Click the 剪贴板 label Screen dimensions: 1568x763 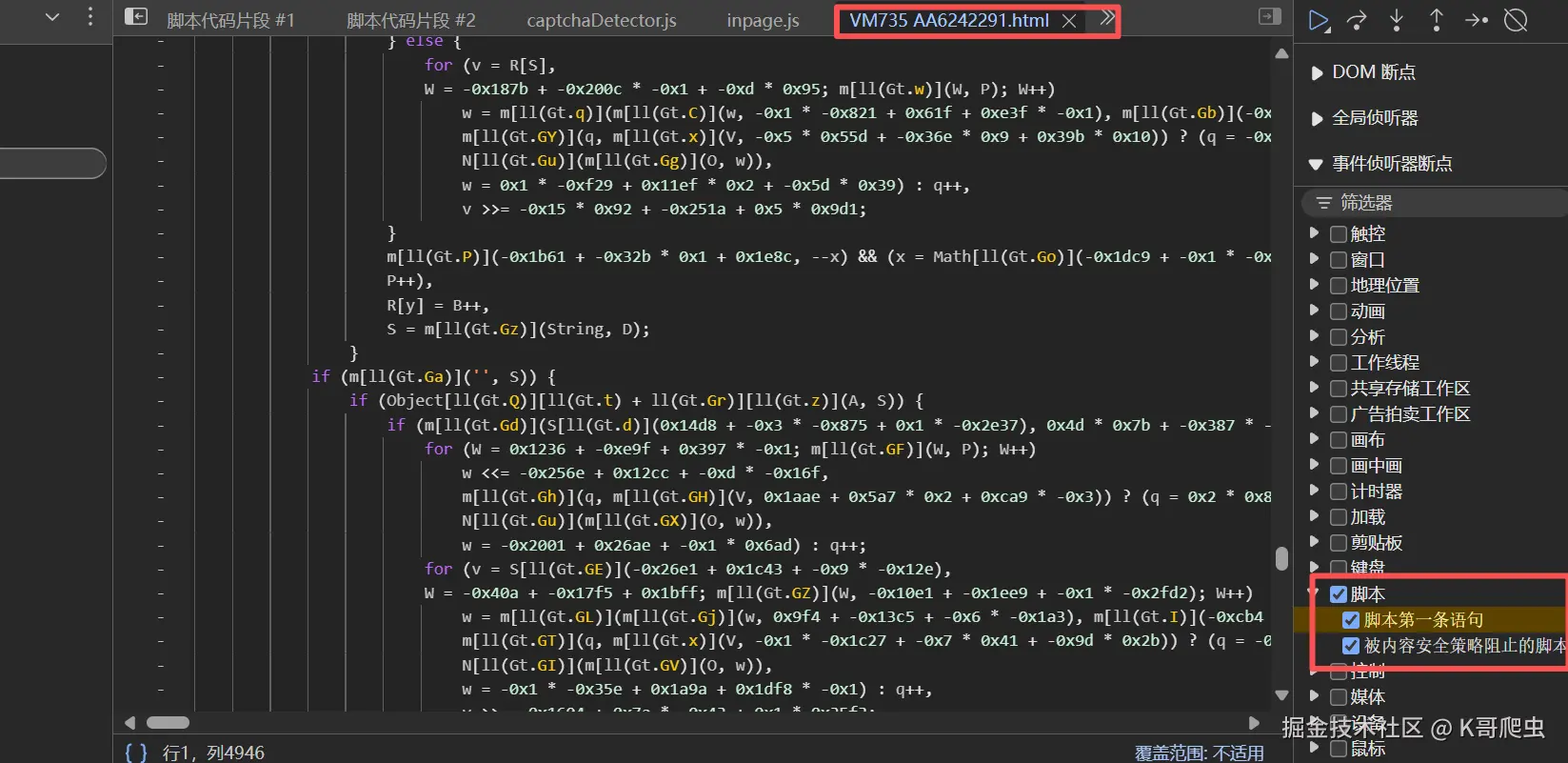click(1376, 543)
